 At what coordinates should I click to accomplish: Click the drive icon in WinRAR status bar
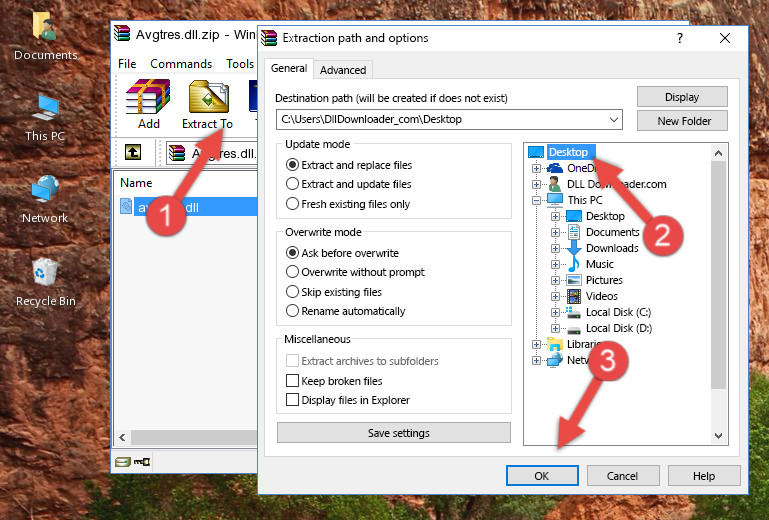click(x=123, y=462)
